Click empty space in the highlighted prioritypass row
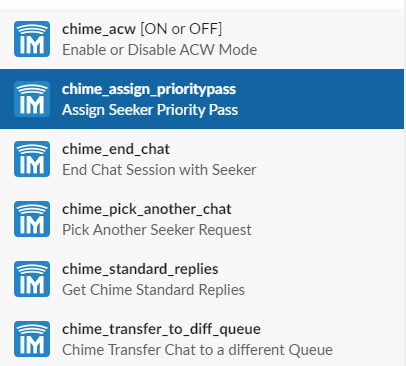Screen dimensions: 406x366 coord(320,99)
